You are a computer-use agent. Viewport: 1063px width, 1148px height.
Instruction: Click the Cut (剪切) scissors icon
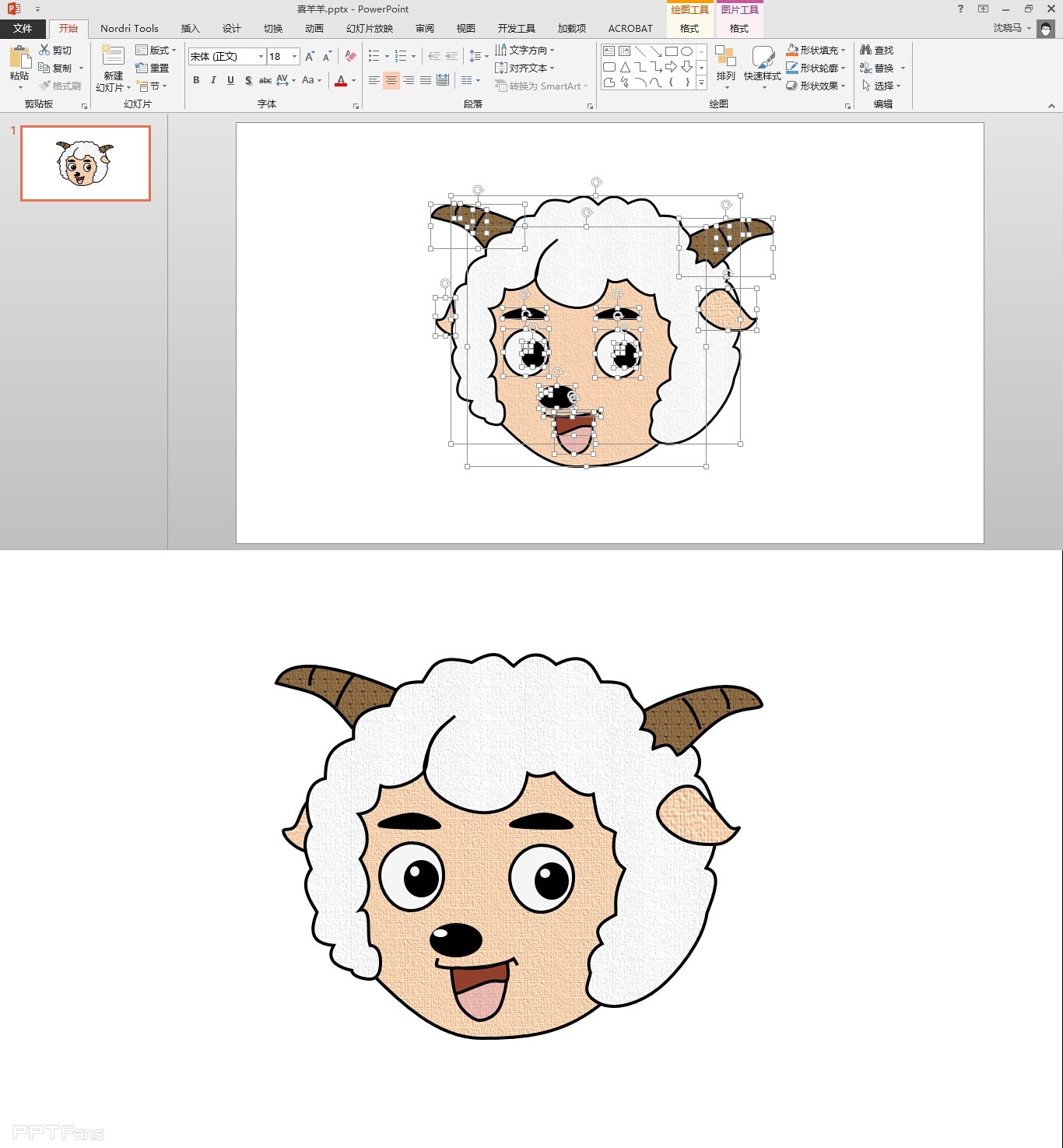pos(44,50)
